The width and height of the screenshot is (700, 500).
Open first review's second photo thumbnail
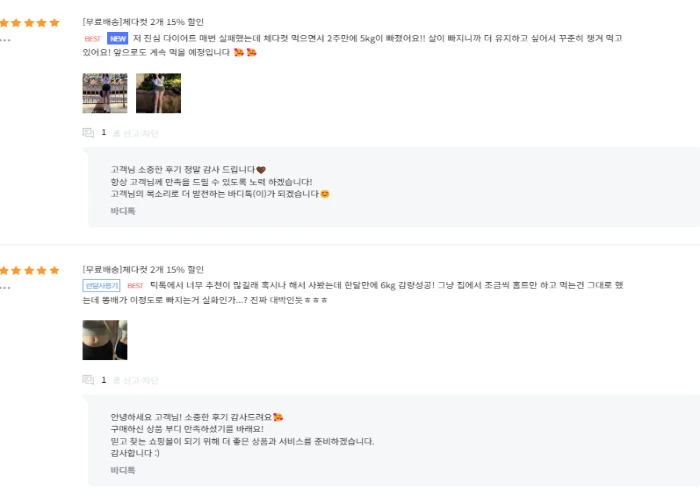click(158, 93)
